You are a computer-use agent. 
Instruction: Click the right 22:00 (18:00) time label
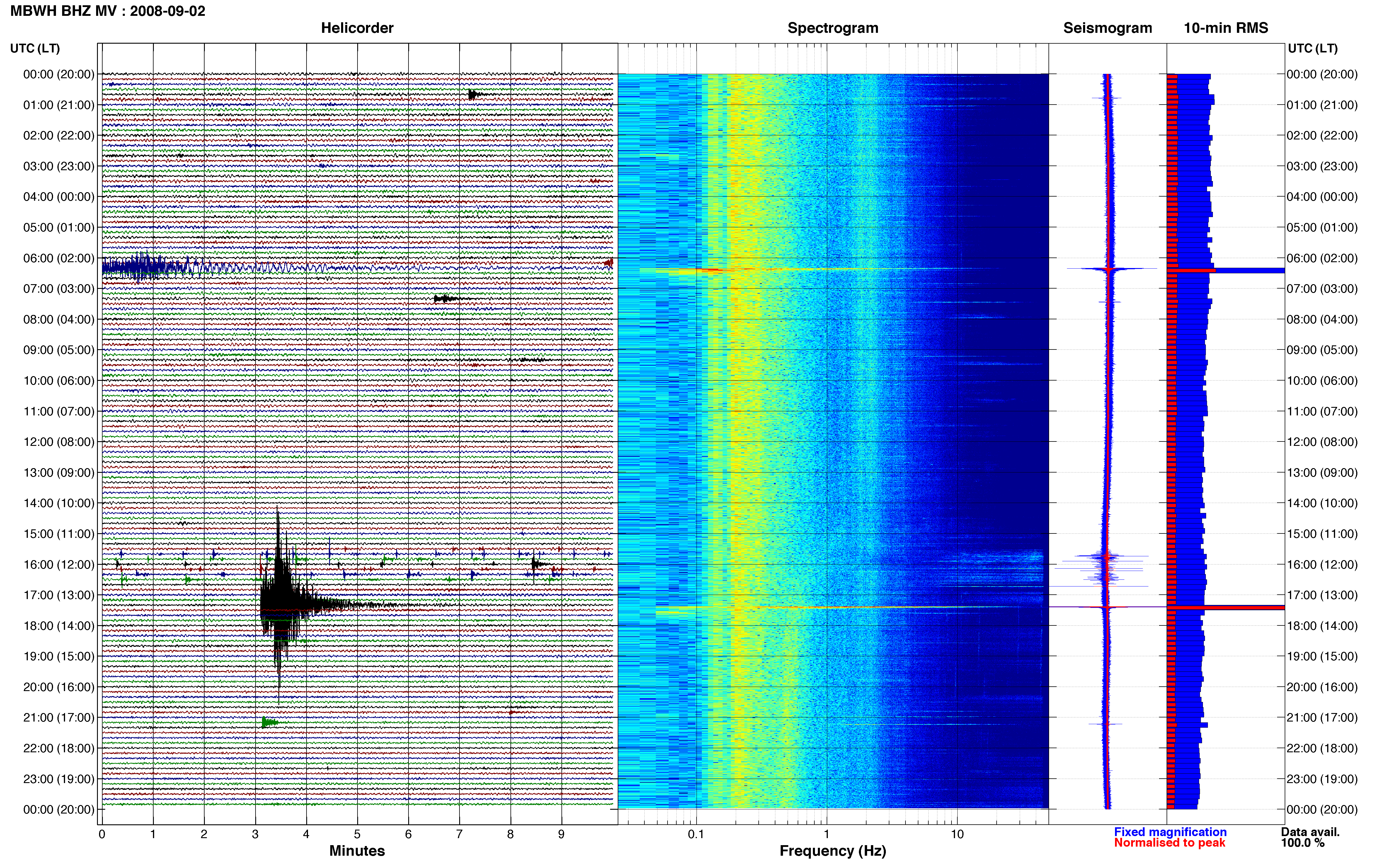pyautogui.click(x=1322, y=748)
